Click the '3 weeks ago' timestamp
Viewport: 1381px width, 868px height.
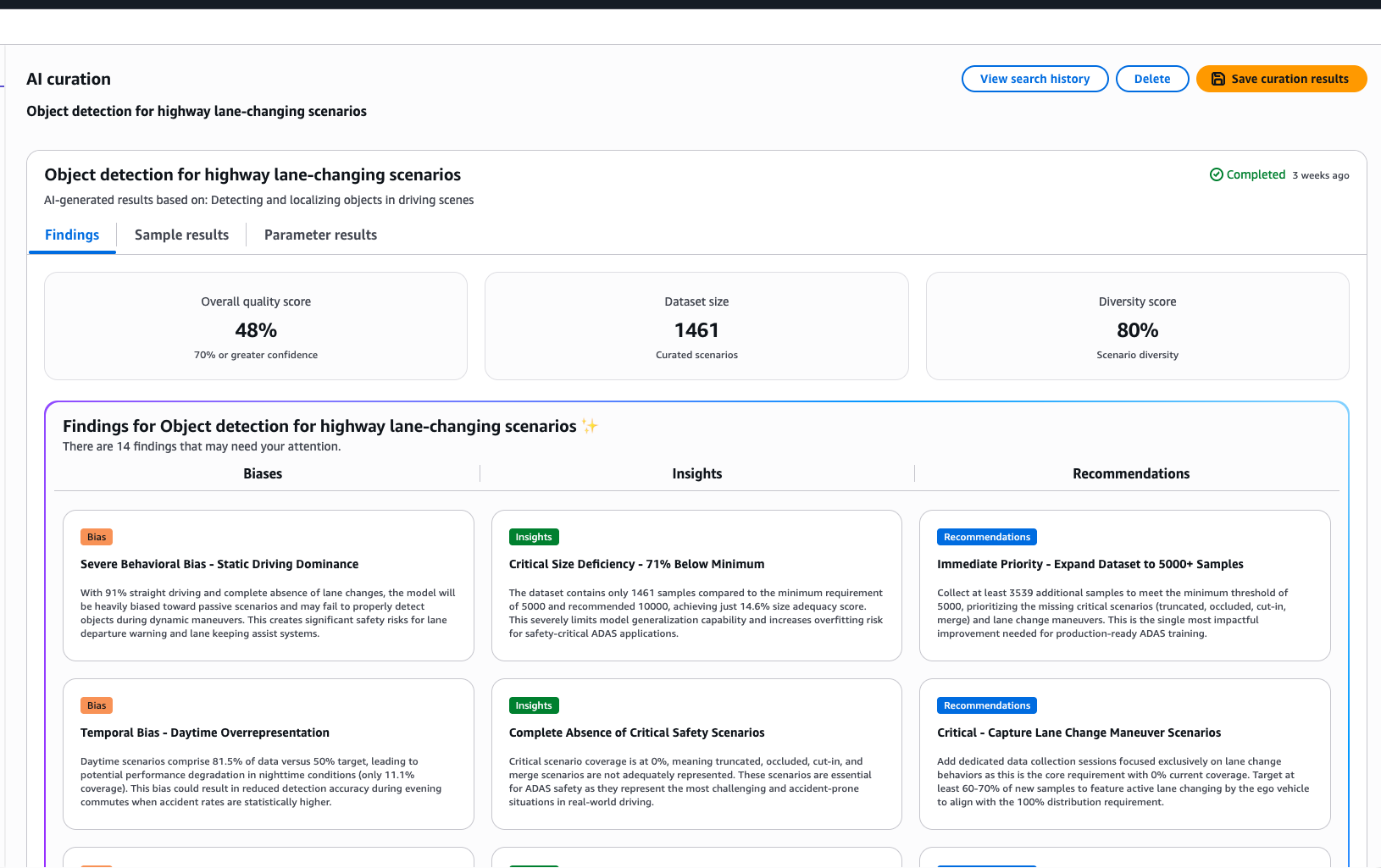coord(1320,175)
